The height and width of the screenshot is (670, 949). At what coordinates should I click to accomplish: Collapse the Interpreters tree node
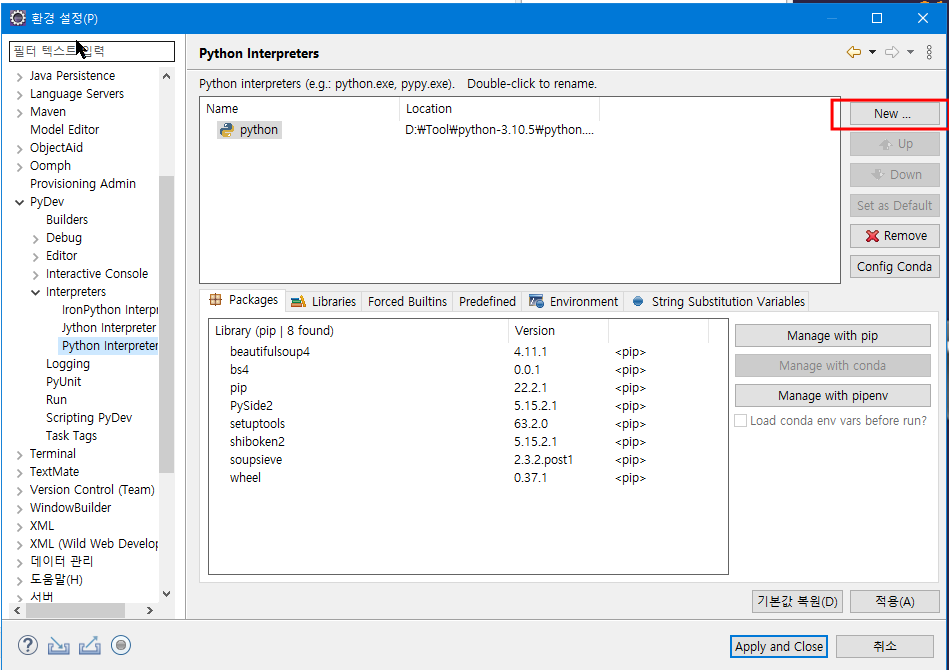[36, 292]
